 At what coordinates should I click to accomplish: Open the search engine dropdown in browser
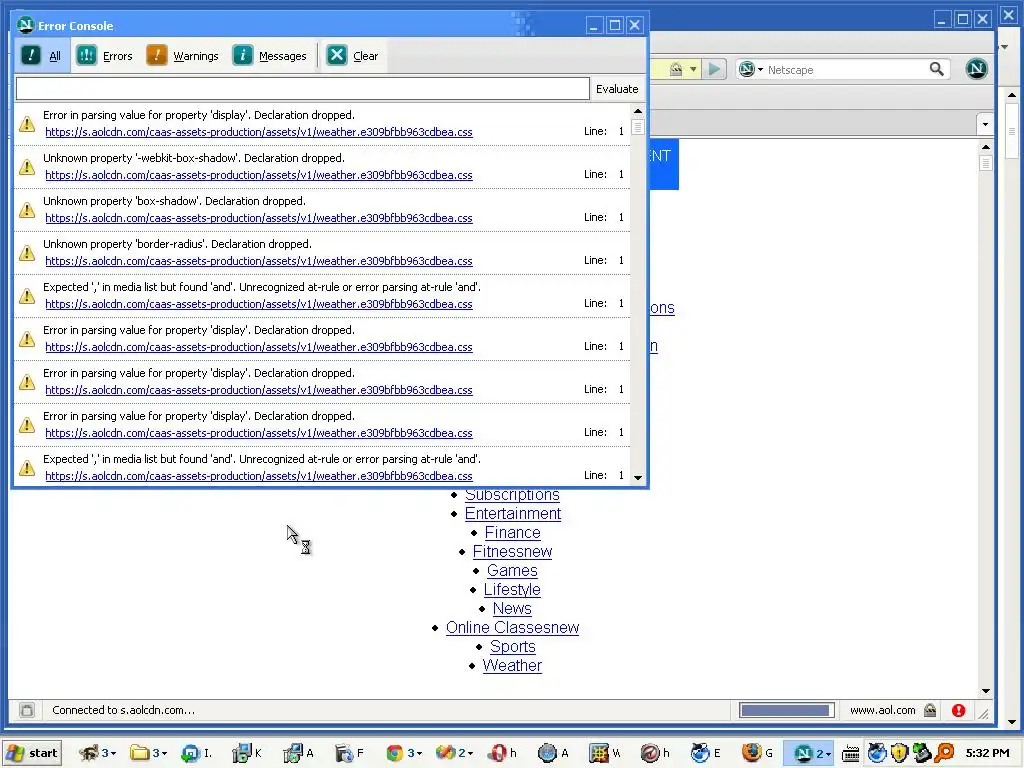pos(750,69)
